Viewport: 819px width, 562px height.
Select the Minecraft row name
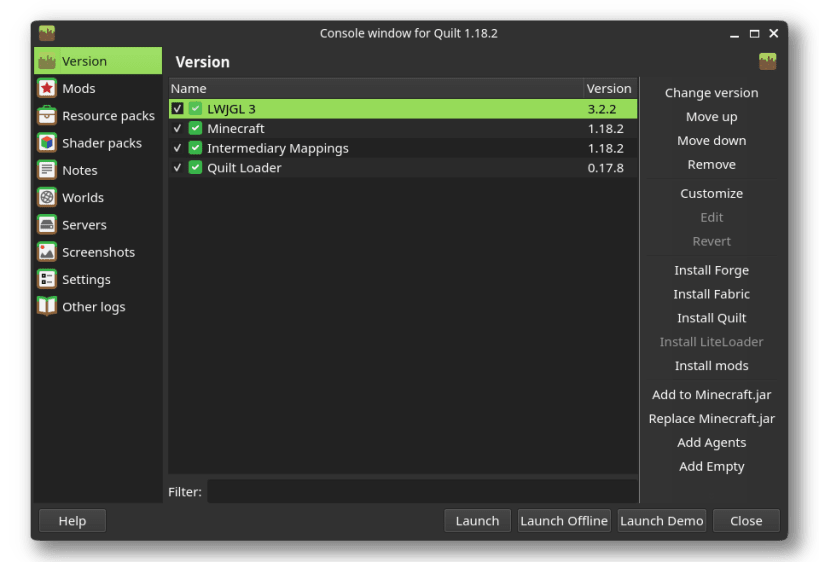pos(236,128)
